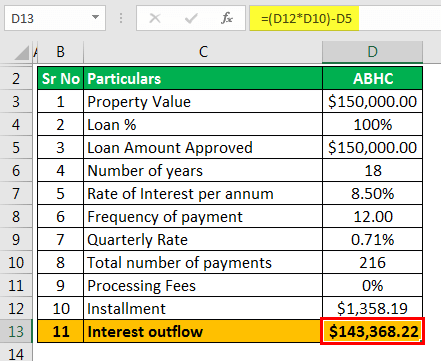Select Sr No cell containing 5
Image resolution: width=441 pixels, height=361 pixels.
[x=60, y=193]
